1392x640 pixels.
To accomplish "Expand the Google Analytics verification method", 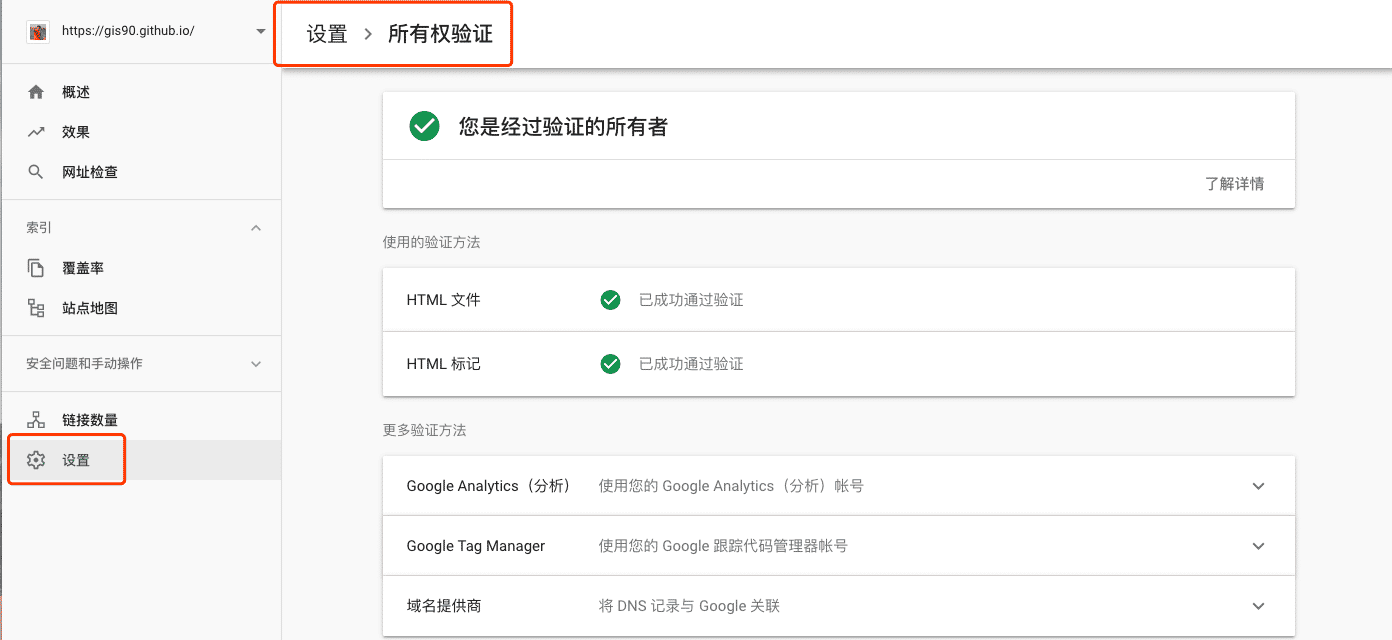I will click(1258, 486).
